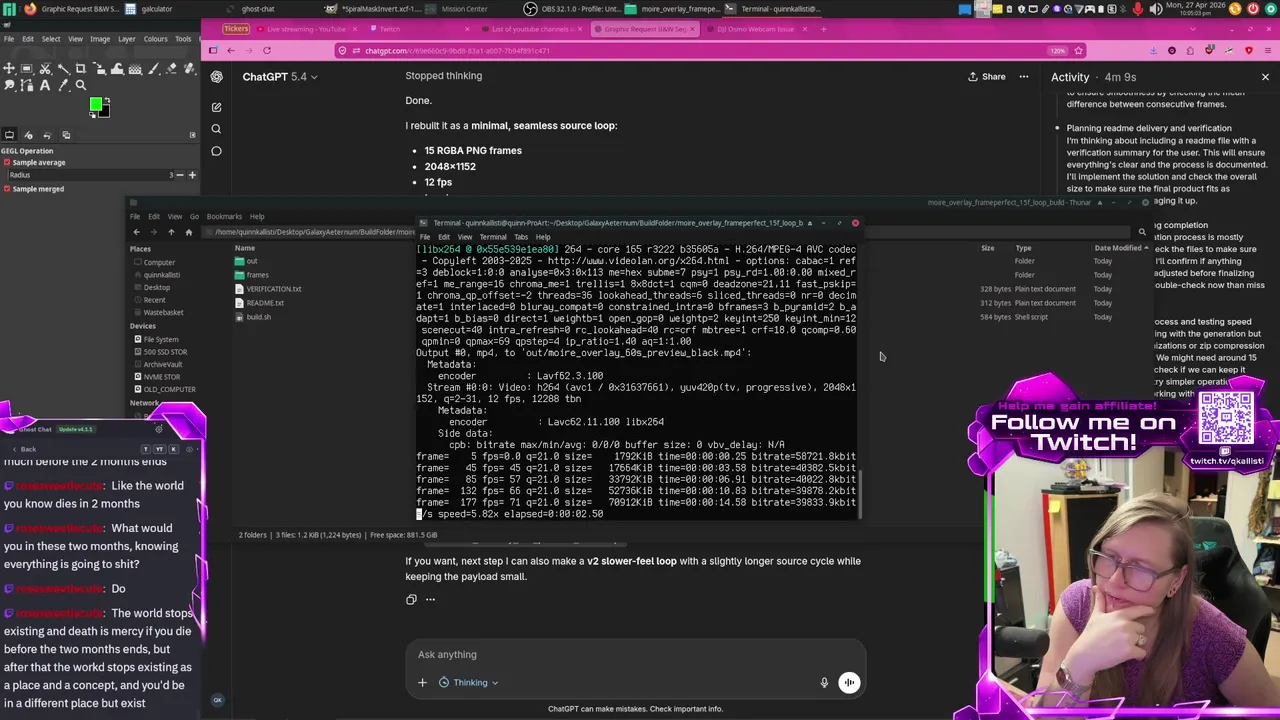Expand the Thinking mode dropdown

468,683
